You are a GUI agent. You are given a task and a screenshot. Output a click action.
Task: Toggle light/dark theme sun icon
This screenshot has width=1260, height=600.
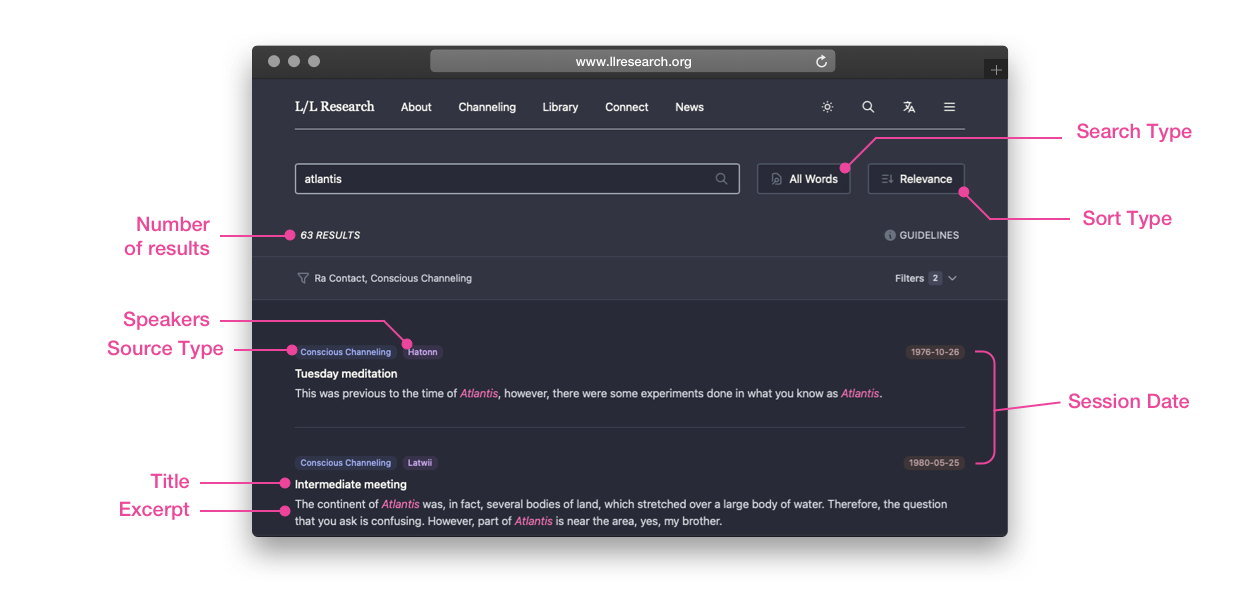coord(827,107)
